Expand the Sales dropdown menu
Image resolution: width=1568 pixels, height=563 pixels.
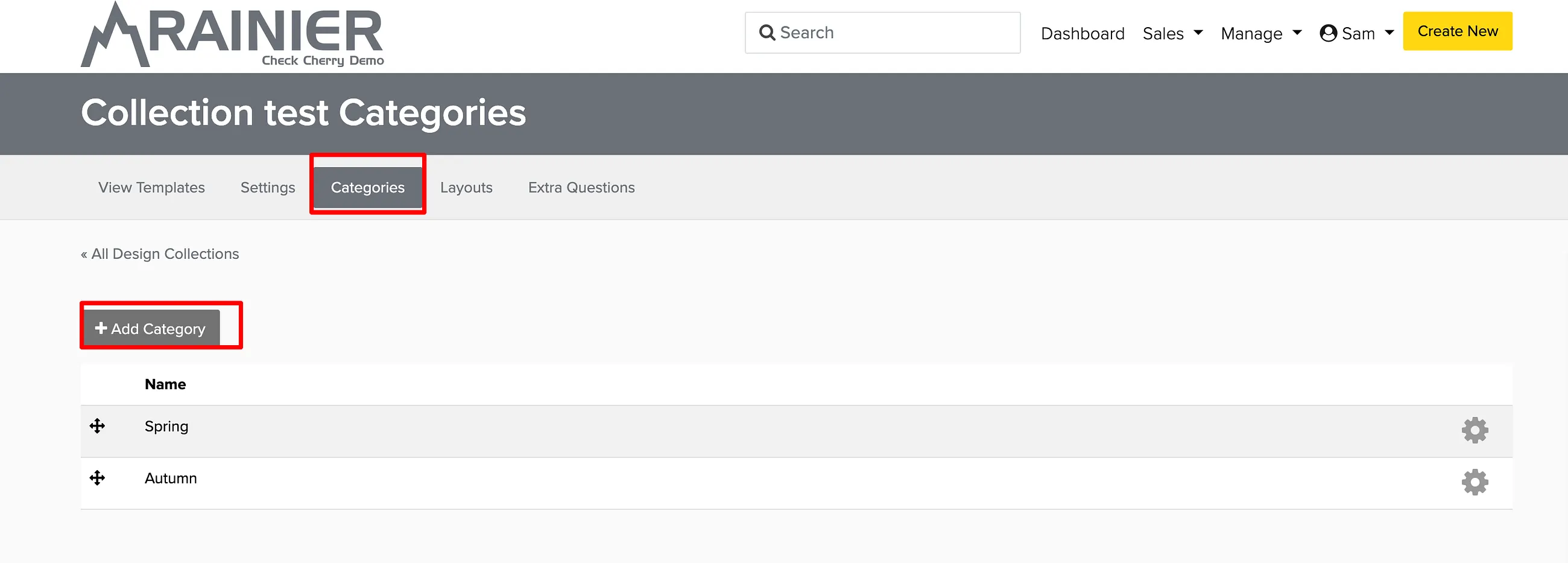tap(1172, 34)
